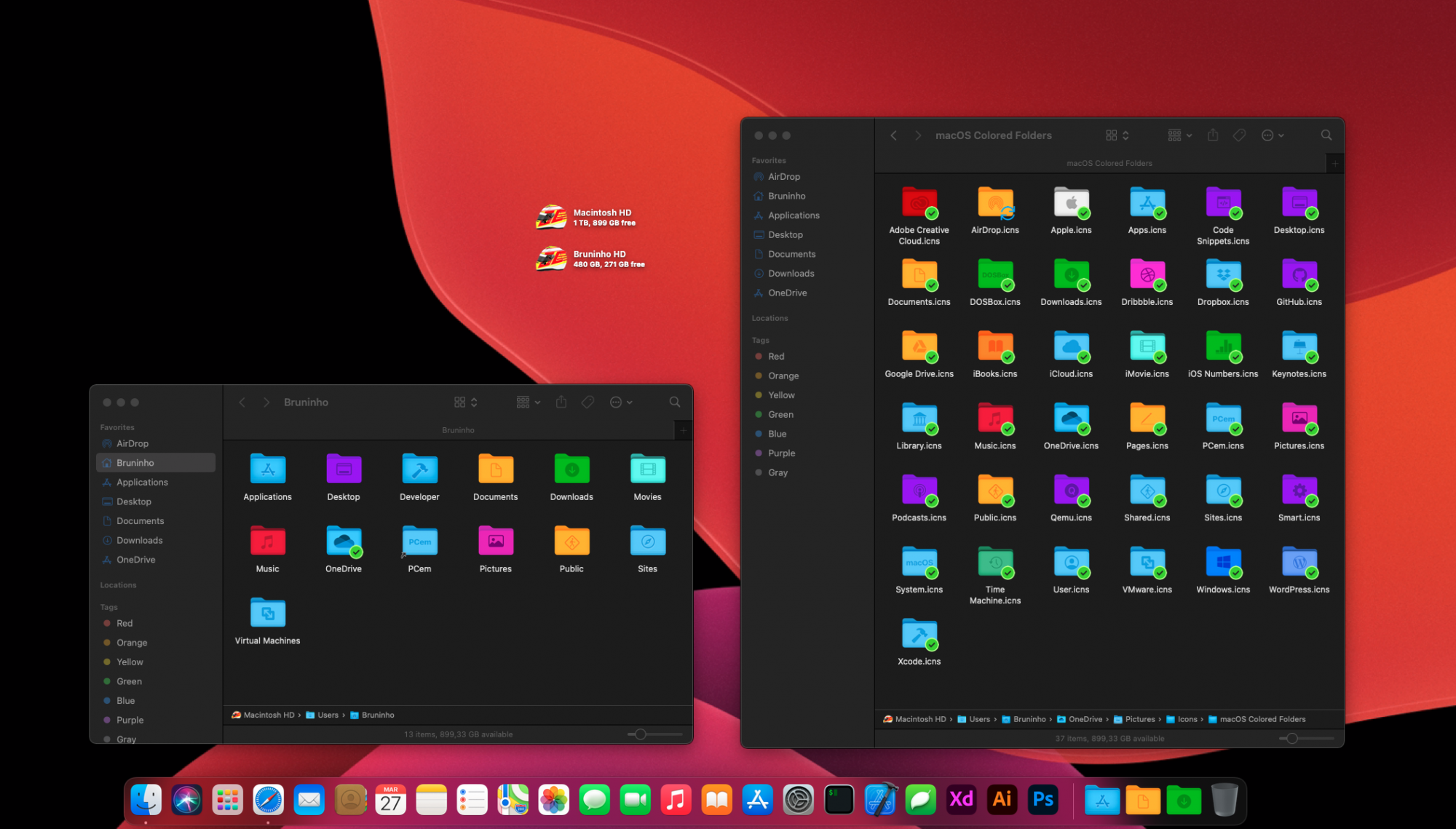Select macOS Colored Folders tab
The image size is (1456, 829).
coord(1109,164)
